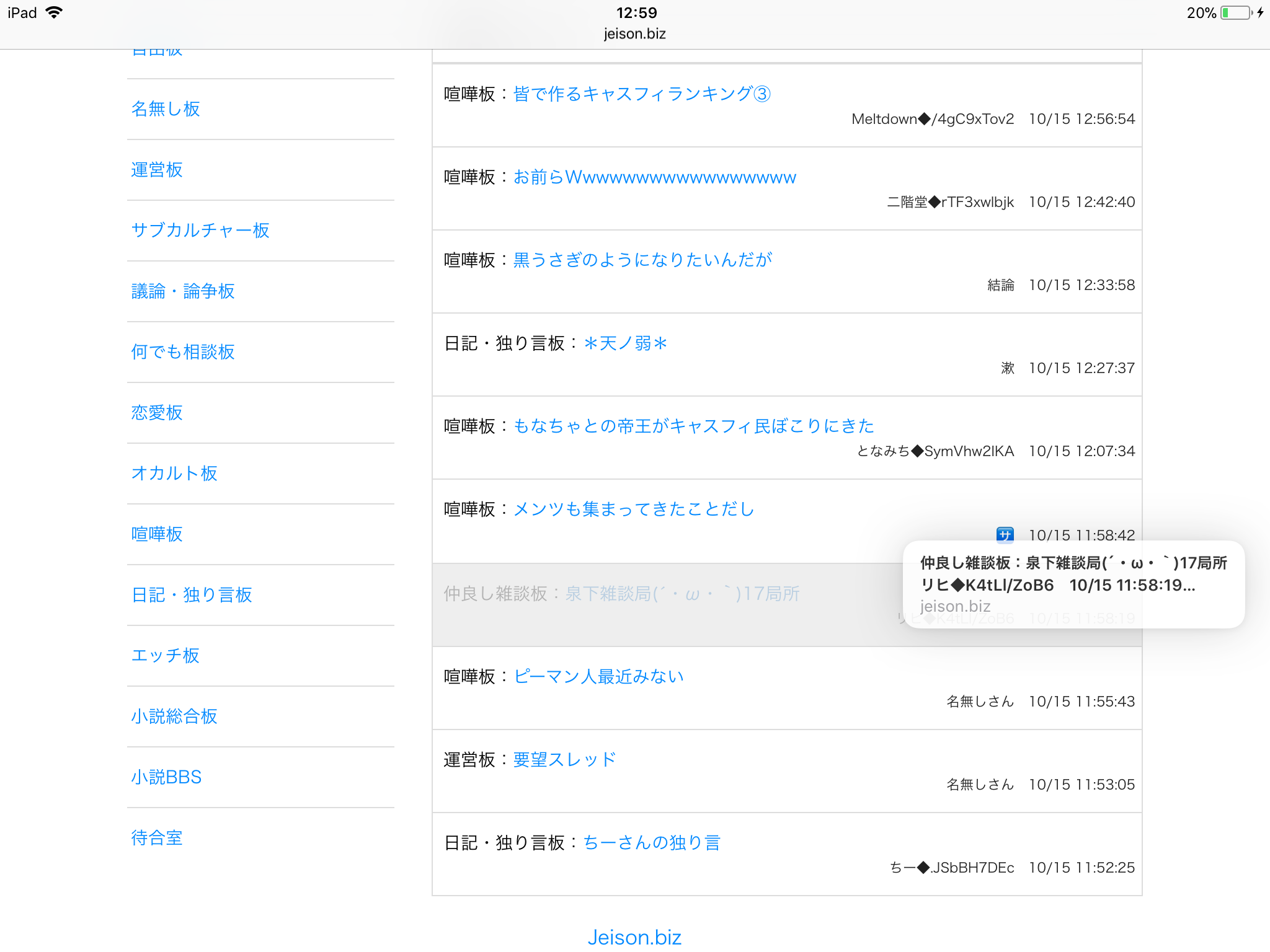Tap the jeison.biz address bar
Viewport: 1270px width, 952px height.
click(634, 34)
